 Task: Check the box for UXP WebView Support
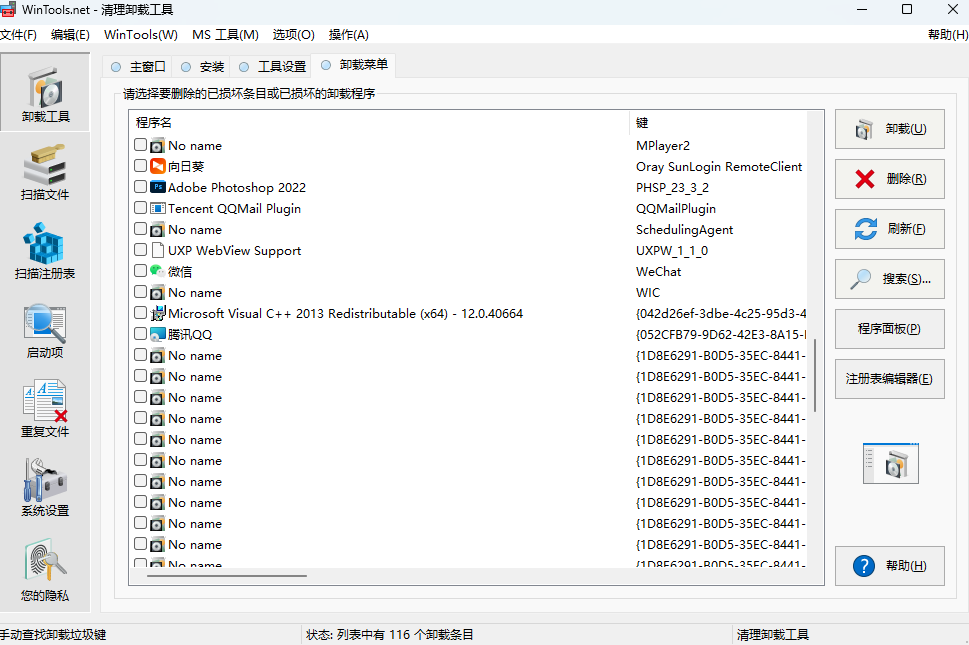tap(140, 250)
